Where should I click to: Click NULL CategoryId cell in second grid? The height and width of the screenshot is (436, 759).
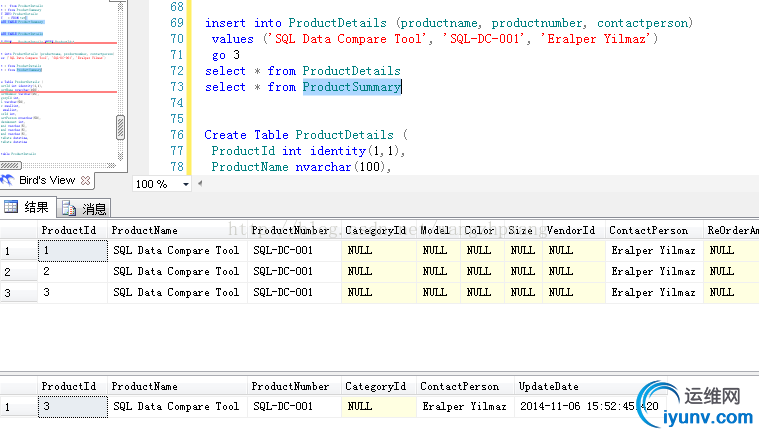tap(379, 406)
